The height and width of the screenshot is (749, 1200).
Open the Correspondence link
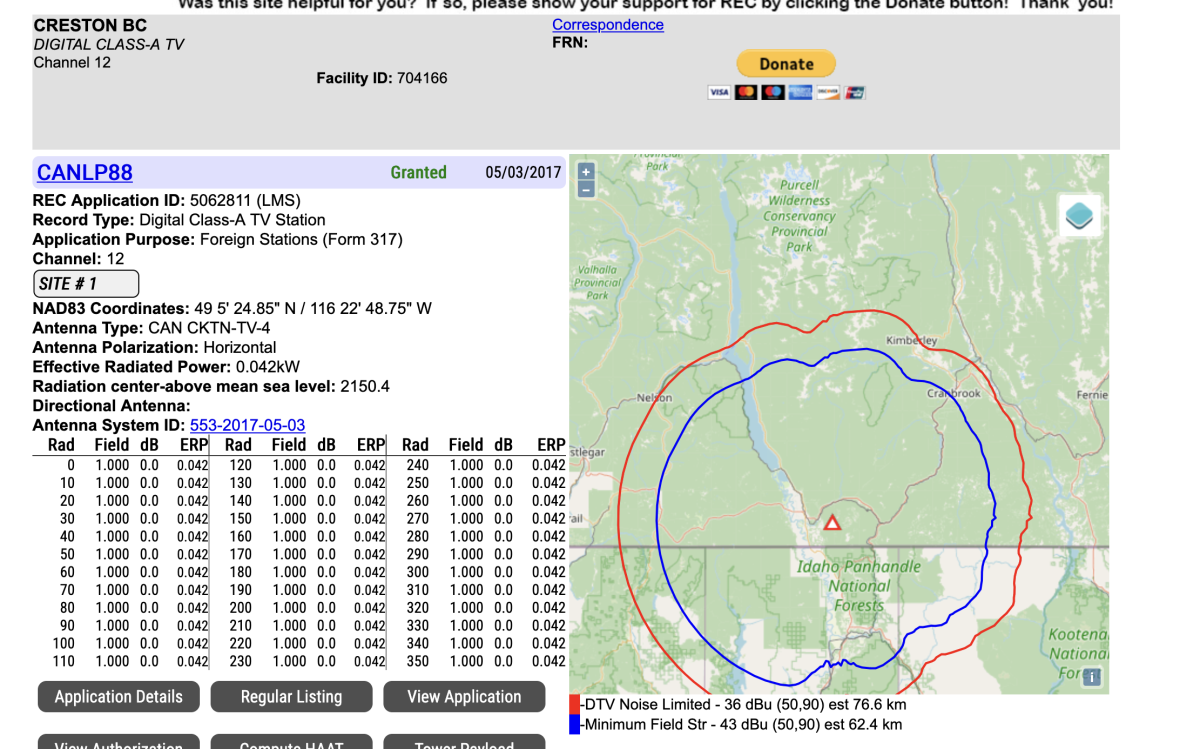point(608,25)
